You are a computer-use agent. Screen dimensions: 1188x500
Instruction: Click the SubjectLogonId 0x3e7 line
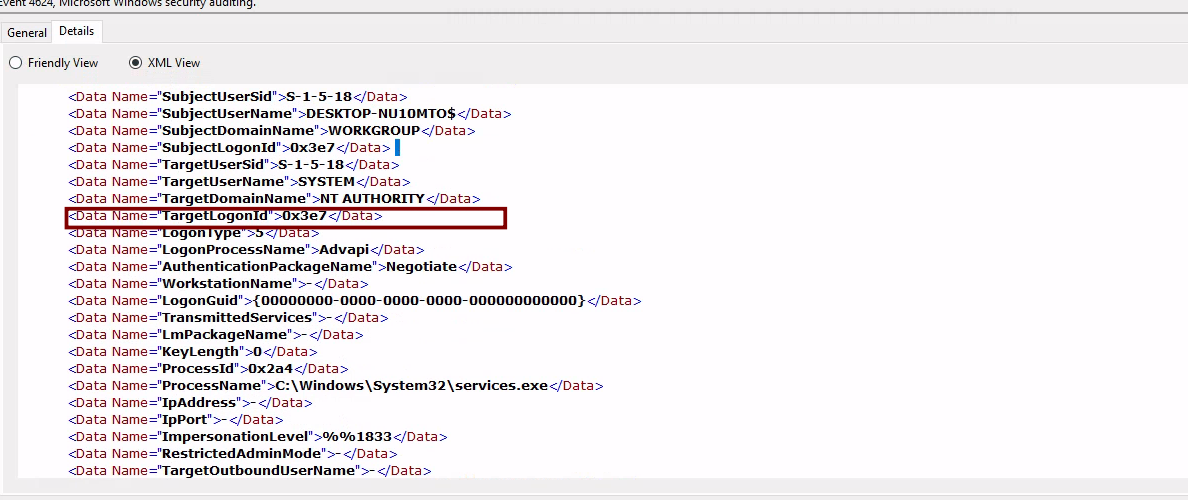coord(229,148)
